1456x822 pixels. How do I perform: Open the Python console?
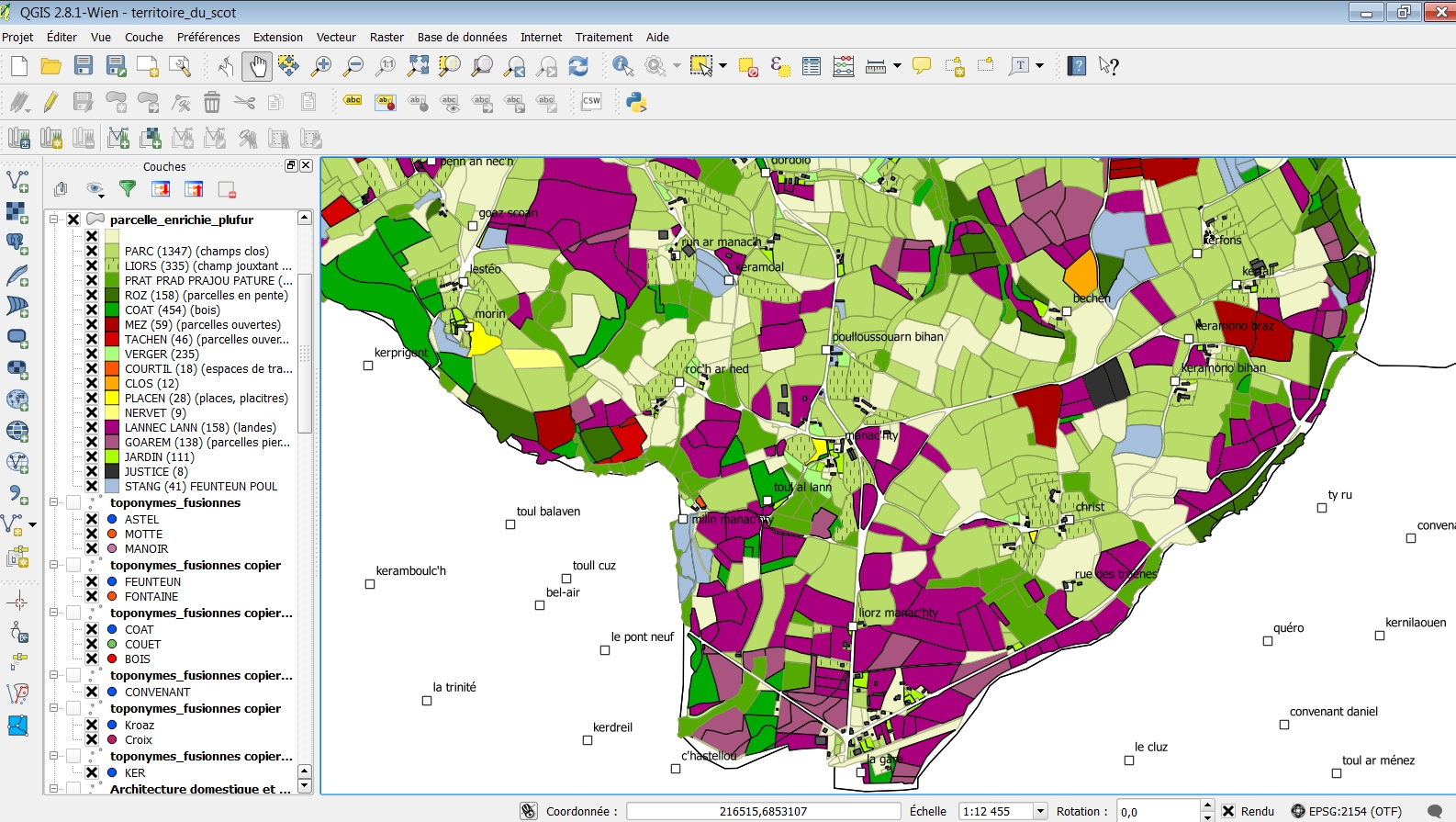coord(636,102)
